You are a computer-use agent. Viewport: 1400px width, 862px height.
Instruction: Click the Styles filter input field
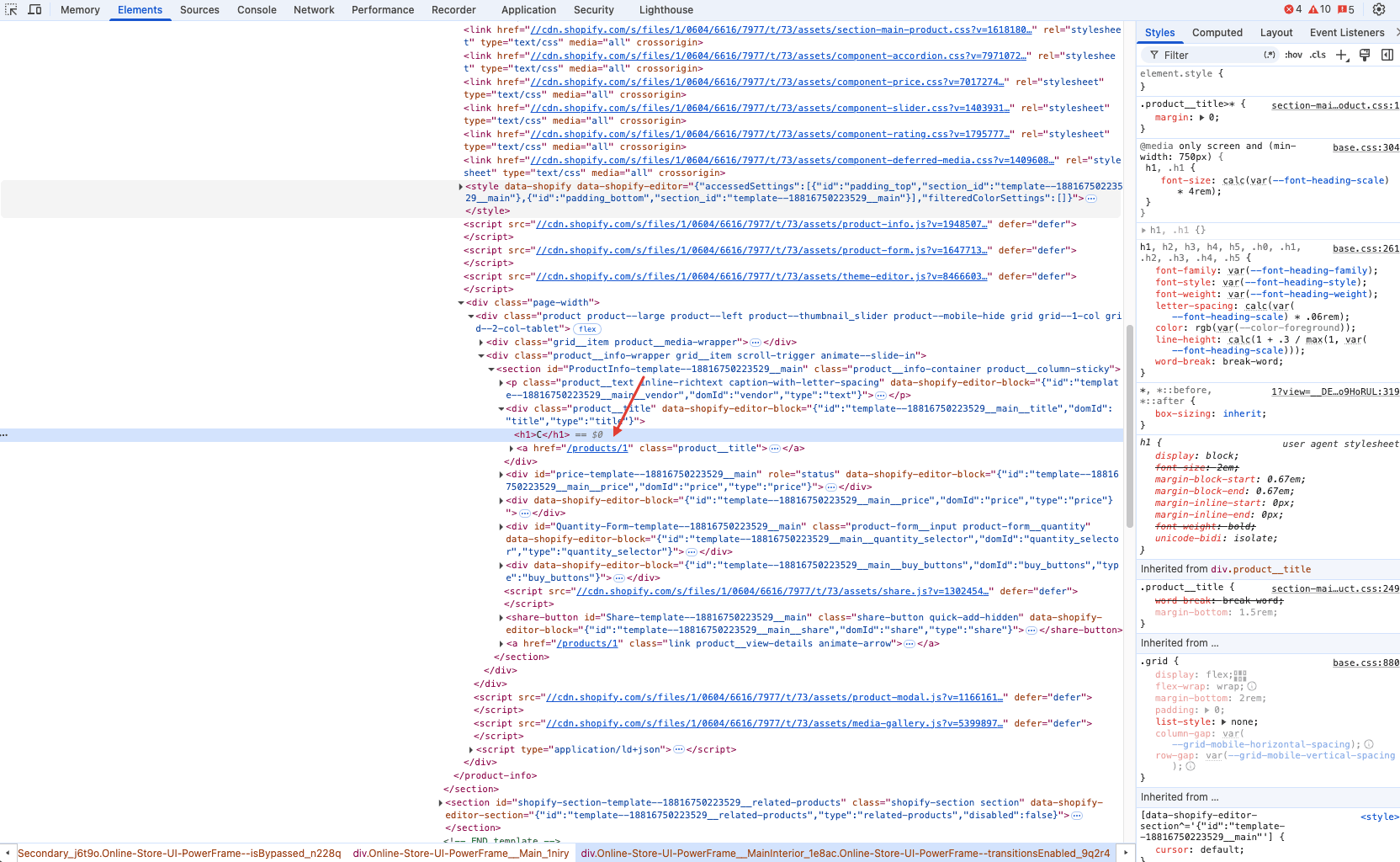[x=1210, y=55]
